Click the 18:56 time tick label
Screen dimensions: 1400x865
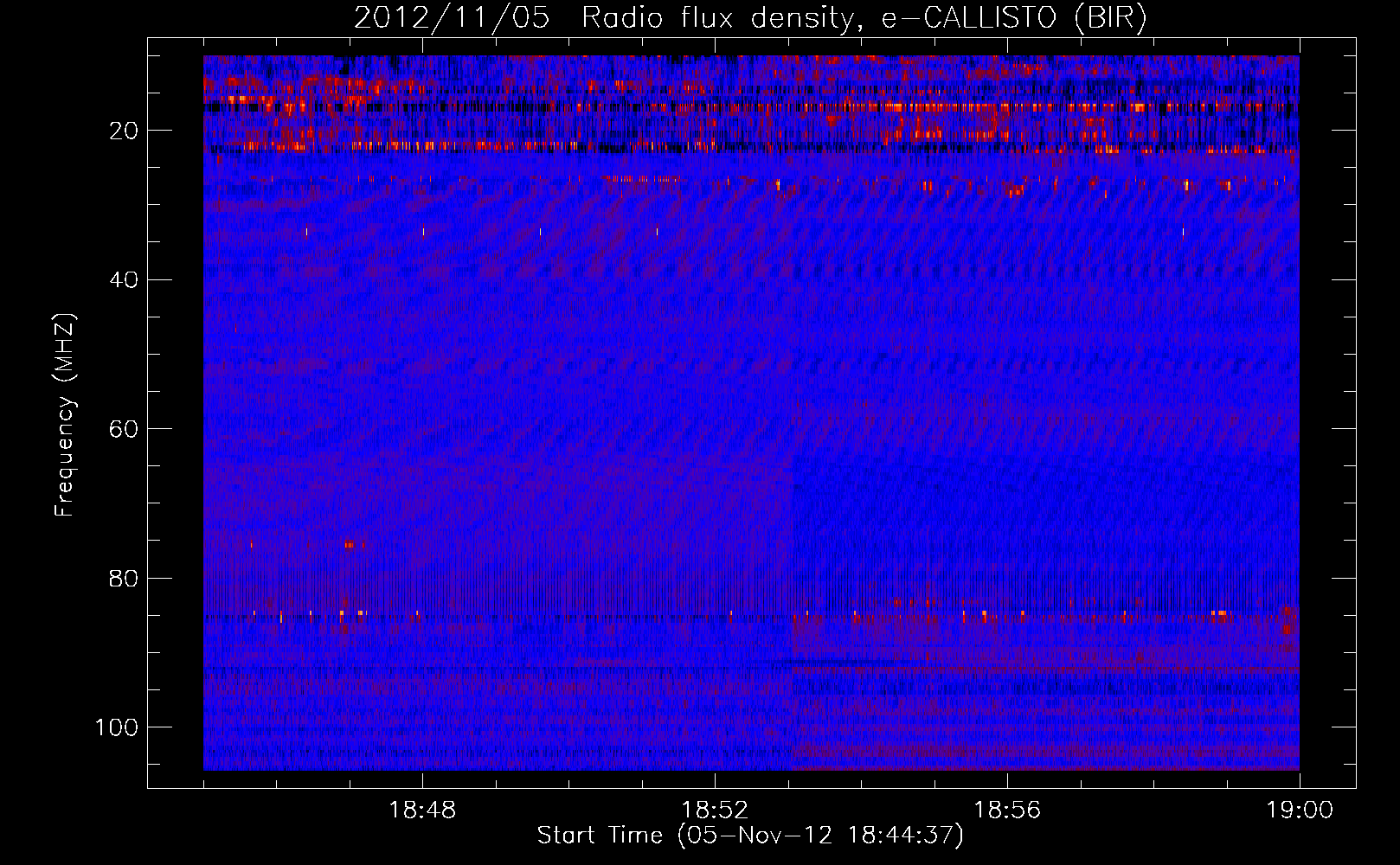[x=1007, y=811]
